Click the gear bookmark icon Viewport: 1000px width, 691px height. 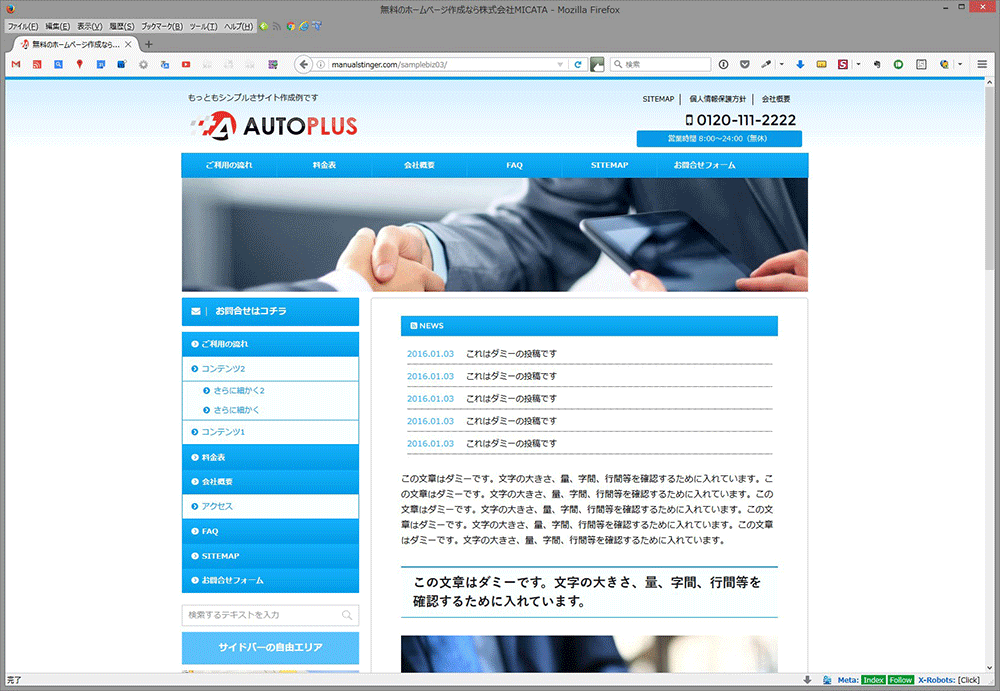143,64
